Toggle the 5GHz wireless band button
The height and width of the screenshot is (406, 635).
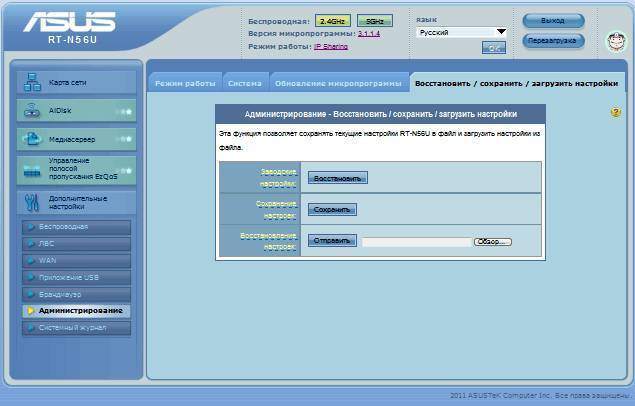pyautogui.click(x=373, y=20)
